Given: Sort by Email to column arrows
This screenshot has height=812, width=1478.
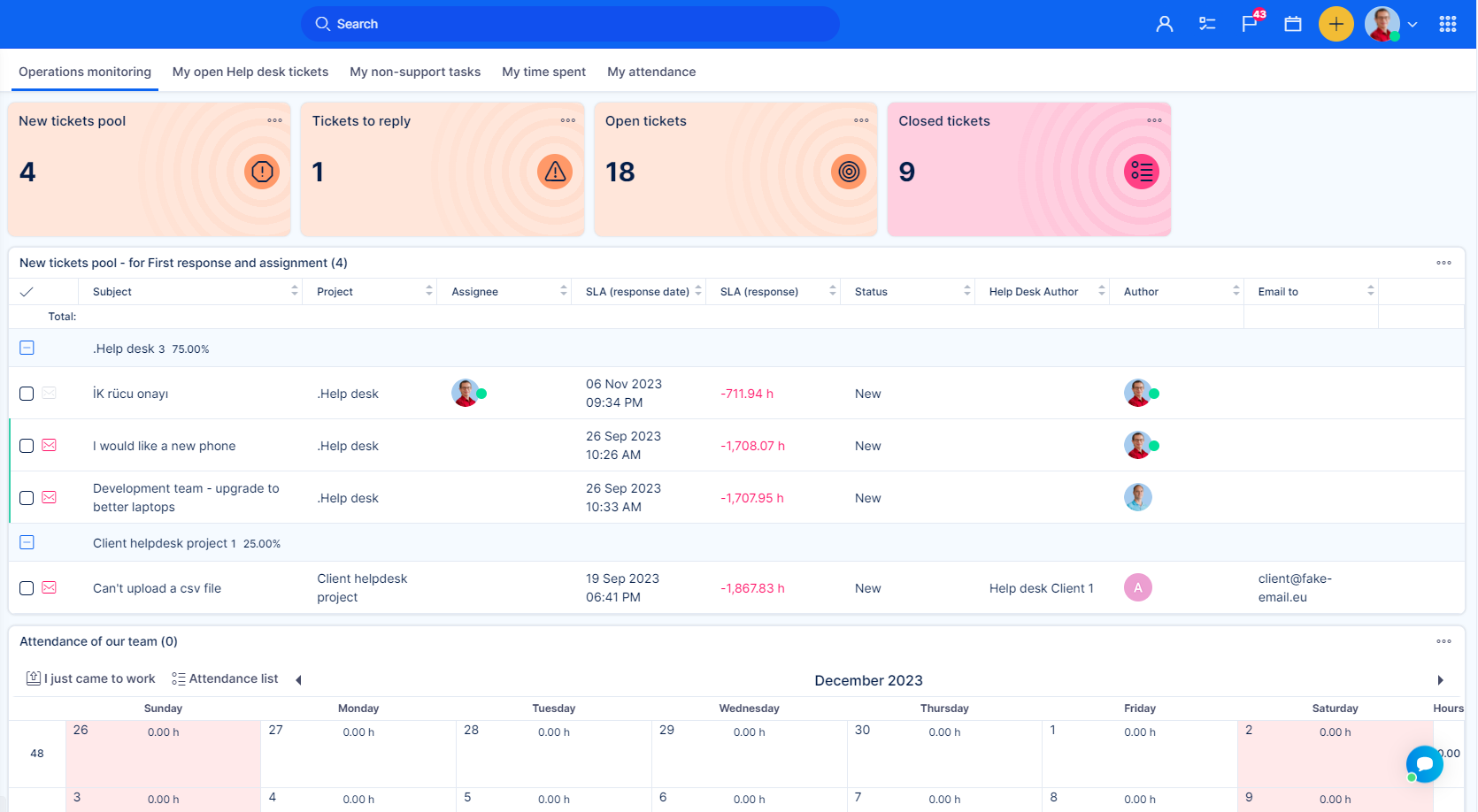Looking at the screenshot, I should pyautogui.click(x=1371, y=291).
